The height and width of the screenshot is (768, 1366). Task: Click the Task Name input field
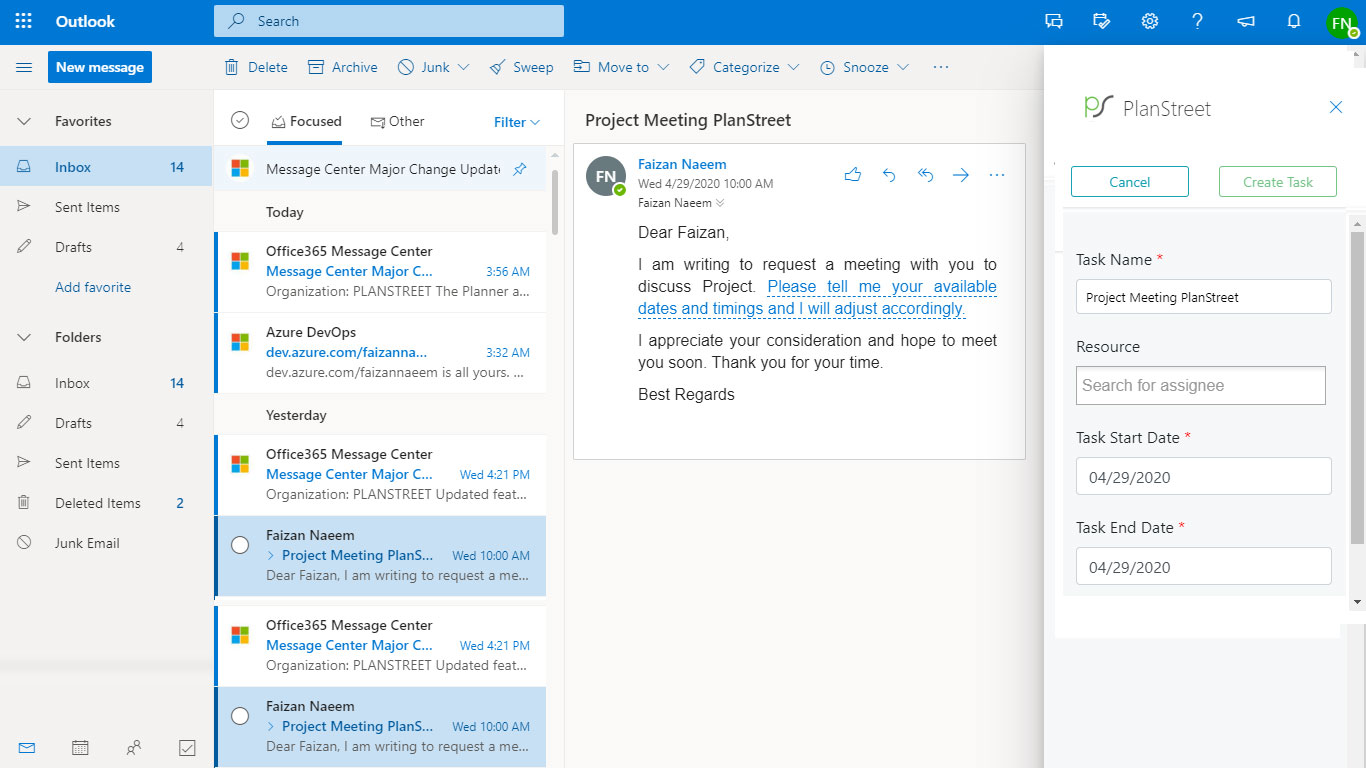1204,297
